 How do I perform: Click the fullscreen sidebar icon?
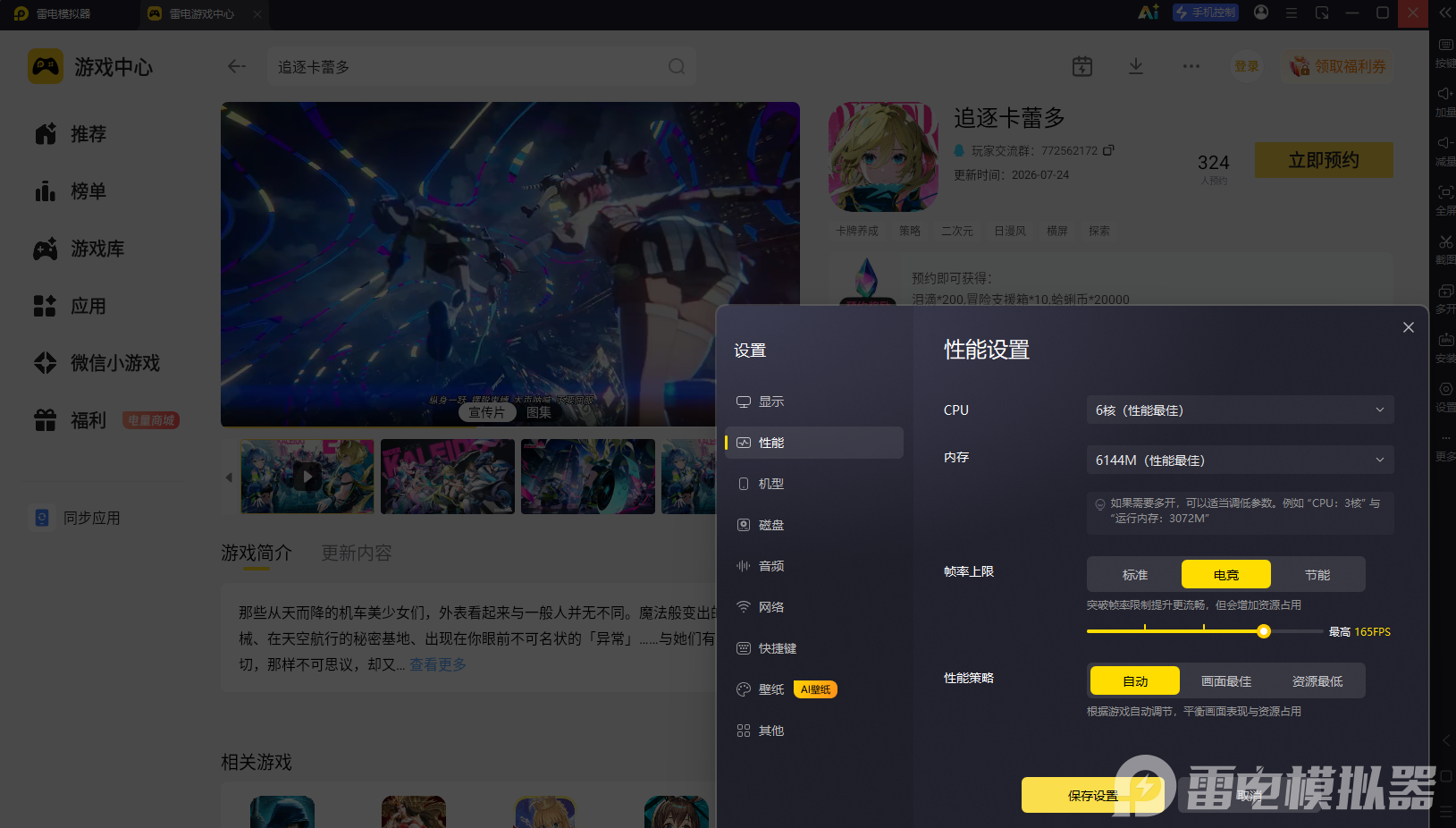[x=1444, y=193]
